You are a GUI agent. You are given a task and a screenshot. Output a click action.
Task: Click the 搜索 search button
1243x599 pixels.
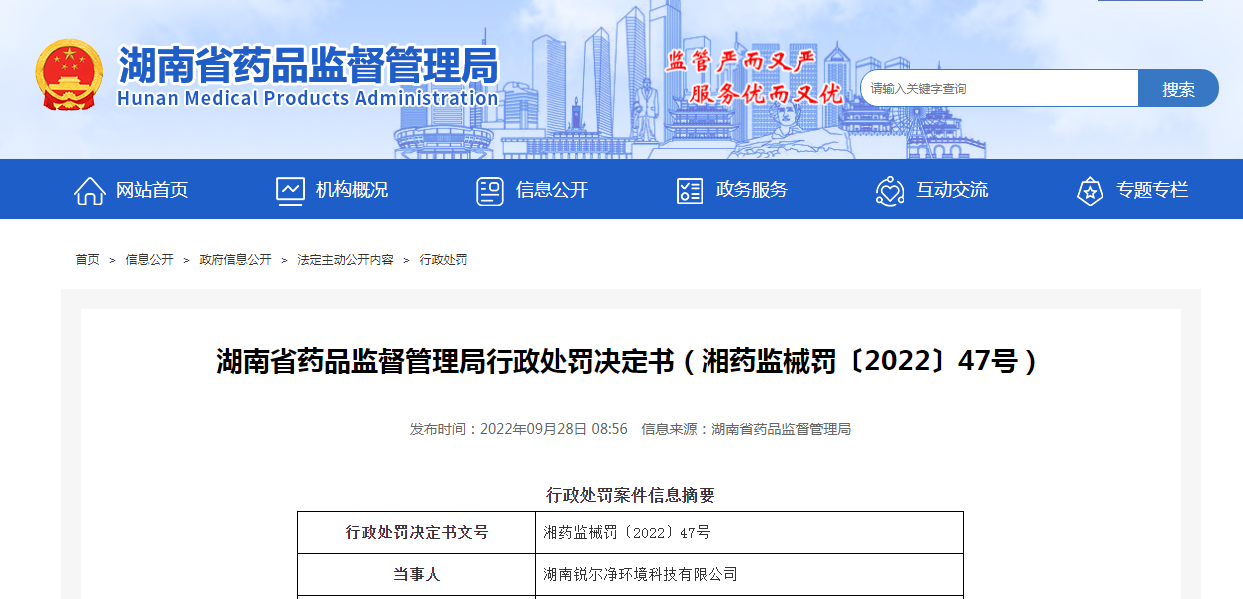click(x=1179, y=88)
